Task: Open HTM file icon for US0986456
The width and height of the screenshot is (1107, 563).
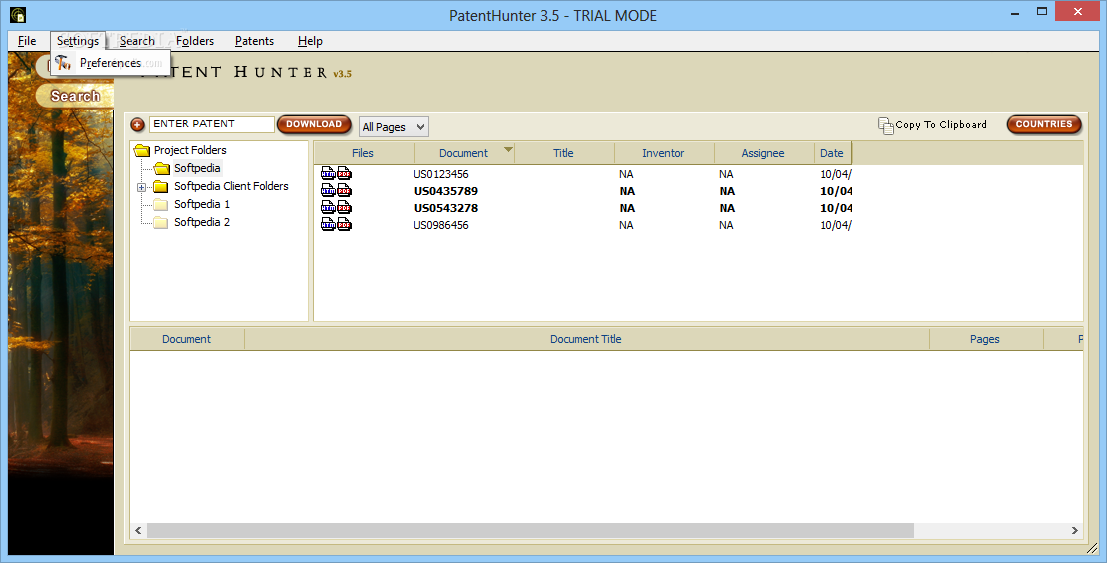Action: pos(328,225)
